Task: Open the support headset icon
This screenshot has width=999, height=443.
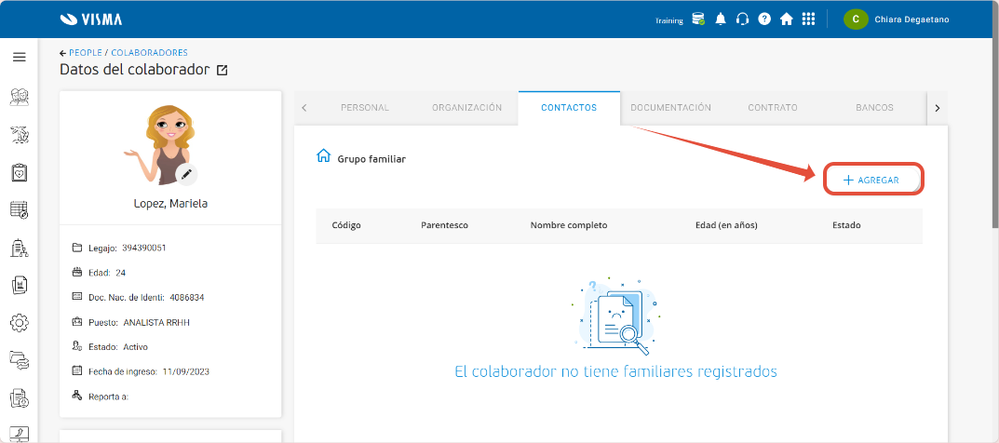Action: point(742,19)
